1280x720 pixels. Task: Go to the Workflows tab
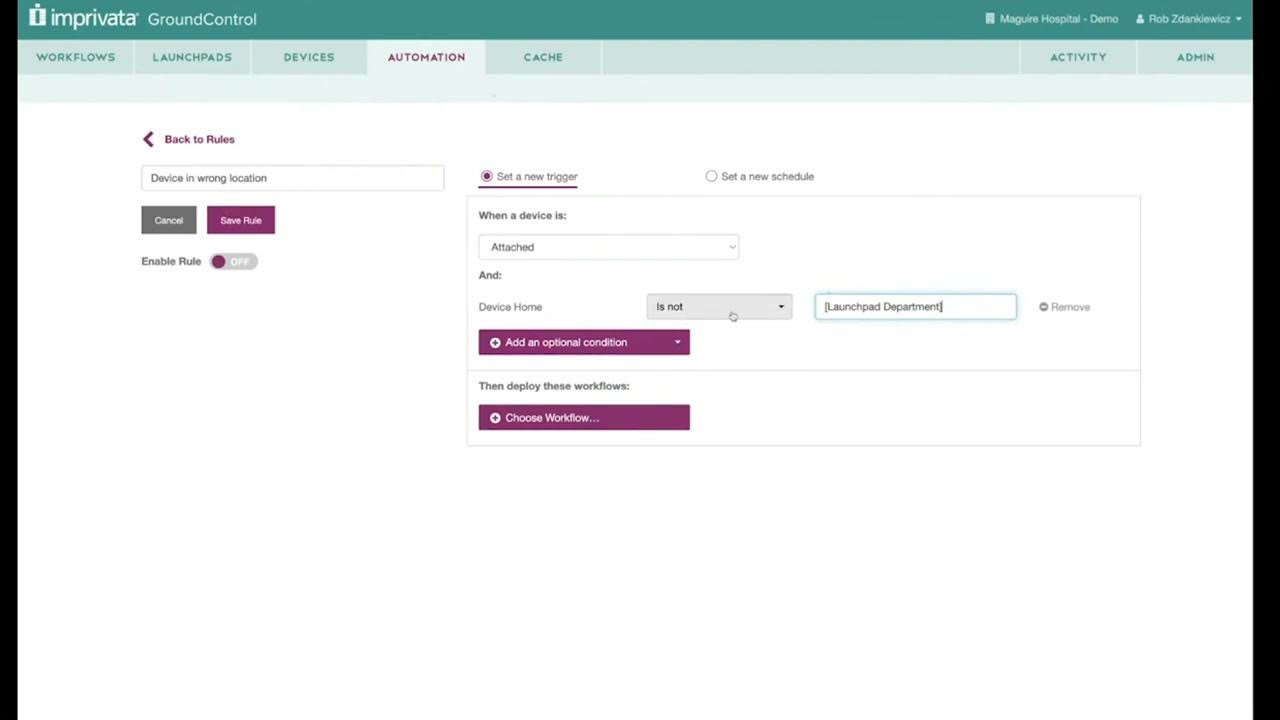[x=76, y=57]
